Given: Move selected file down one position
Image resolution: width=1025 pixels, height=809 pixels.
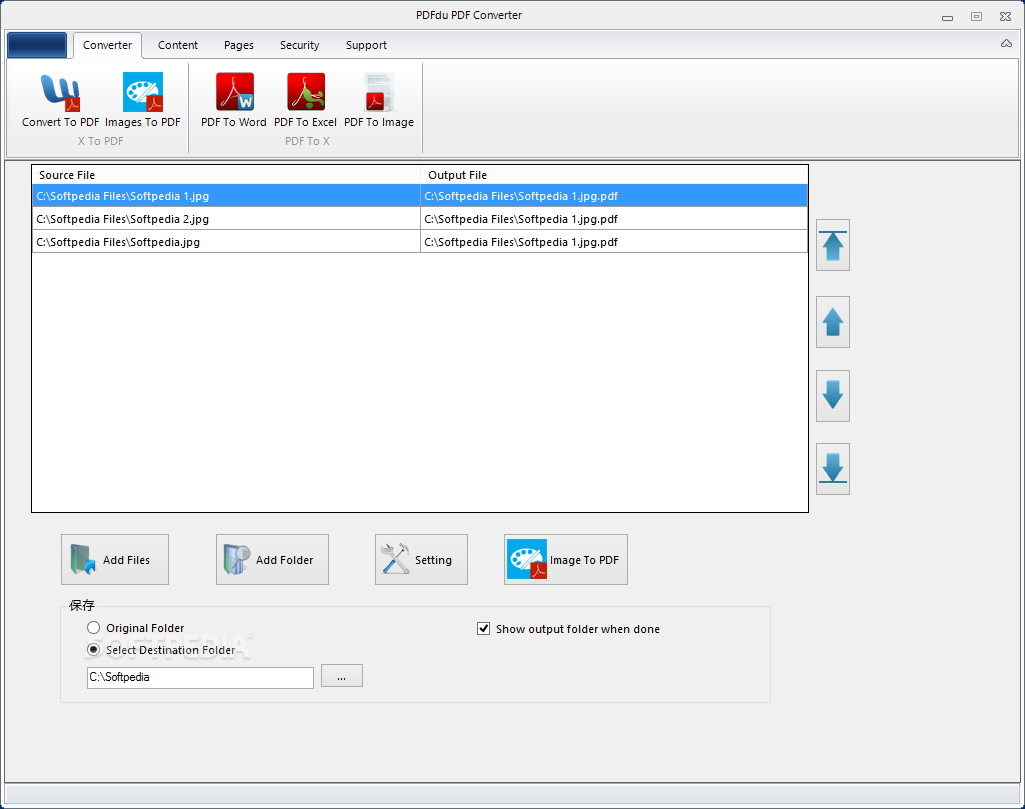Looking at the screenshot, I should pyautogui.click(x=833, y=396).
